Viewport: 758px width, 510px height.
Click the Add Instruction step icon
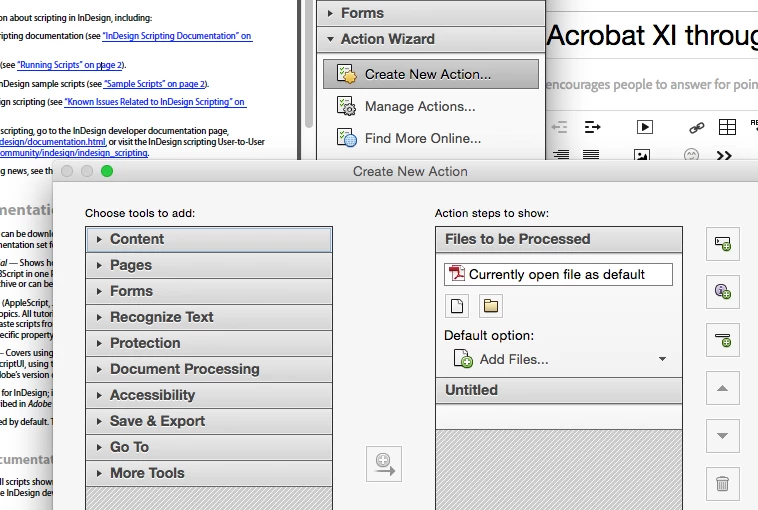(723, 292)
